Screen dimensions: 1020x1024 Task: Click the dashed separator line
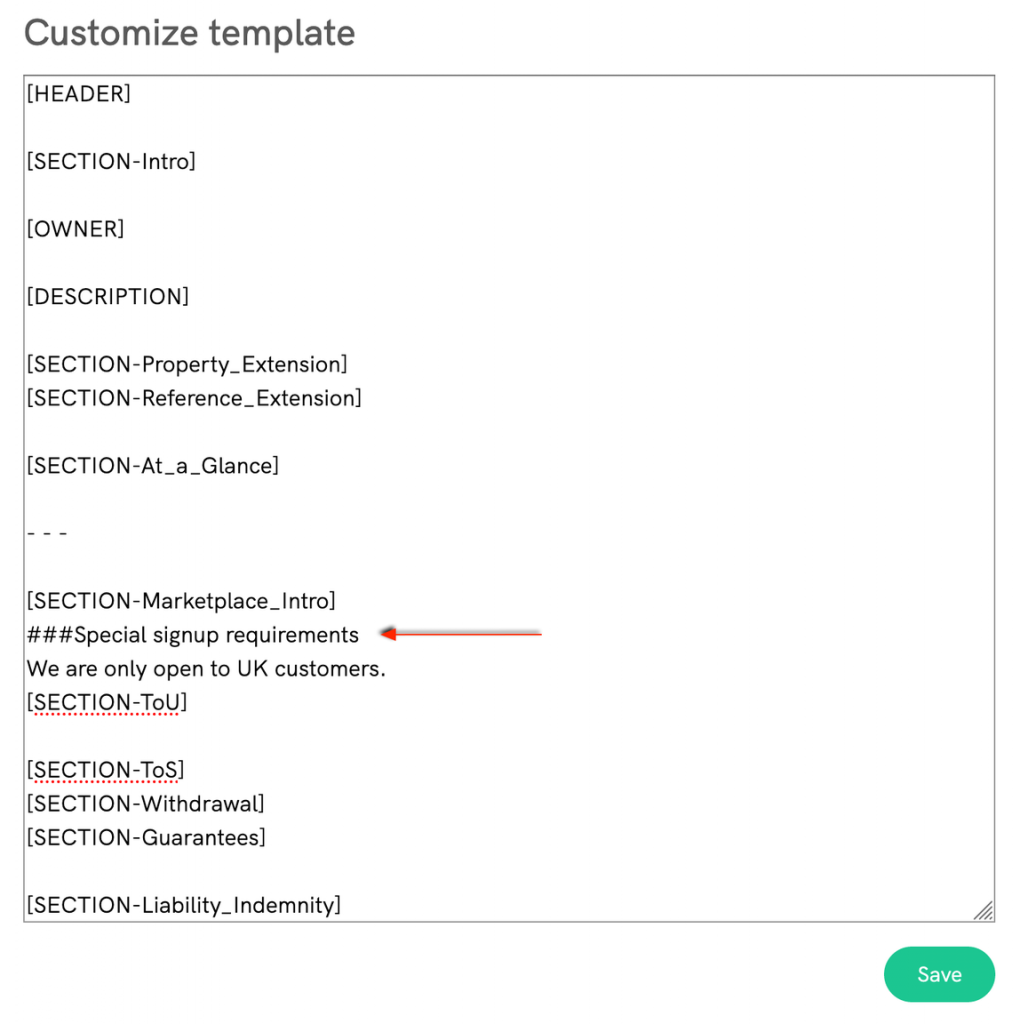[x=47, y=533]
